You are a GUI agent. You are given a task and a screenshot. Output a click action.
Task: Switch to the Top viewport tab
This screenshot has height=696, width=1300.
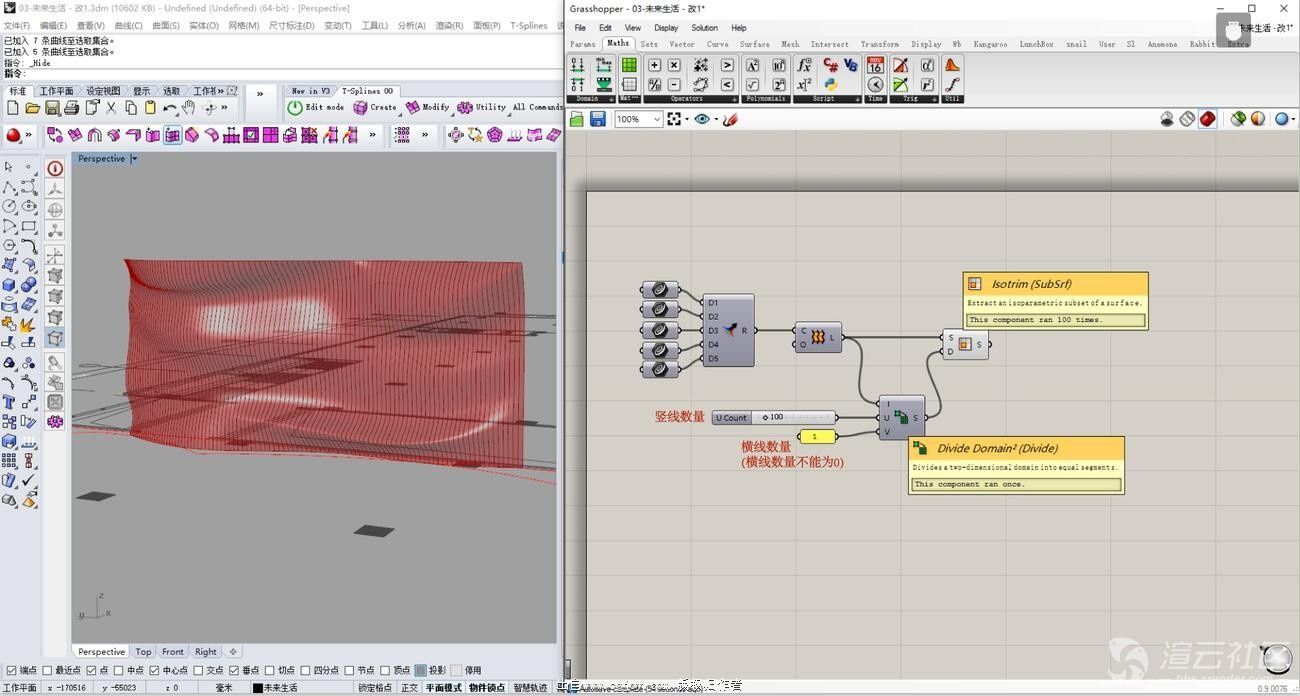click(x=144, y=651)
